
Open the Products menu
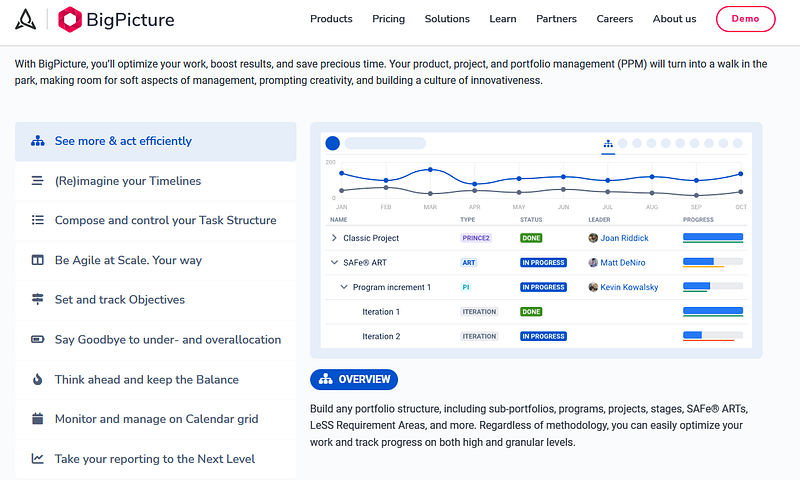tap(331, 19)
